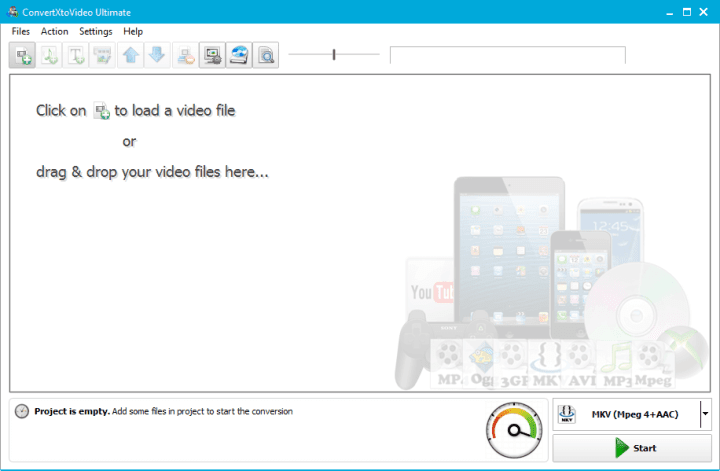Click the add audio track icon
The height and width of the screenshot is (471, 720).
coord(49,55)
